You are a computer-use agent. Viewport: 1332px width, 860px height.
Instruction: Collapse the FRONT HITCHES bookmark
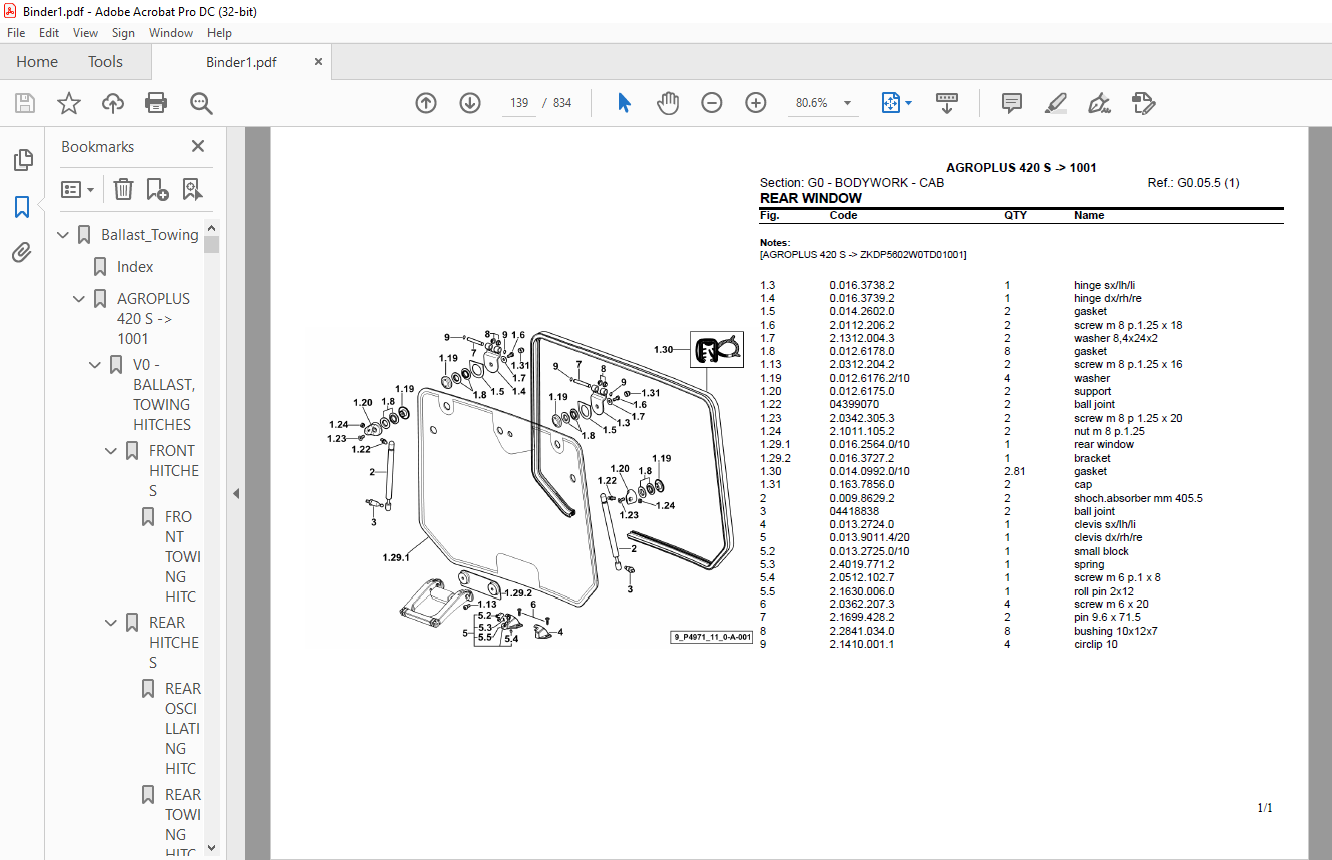click(x=112, y=451)
